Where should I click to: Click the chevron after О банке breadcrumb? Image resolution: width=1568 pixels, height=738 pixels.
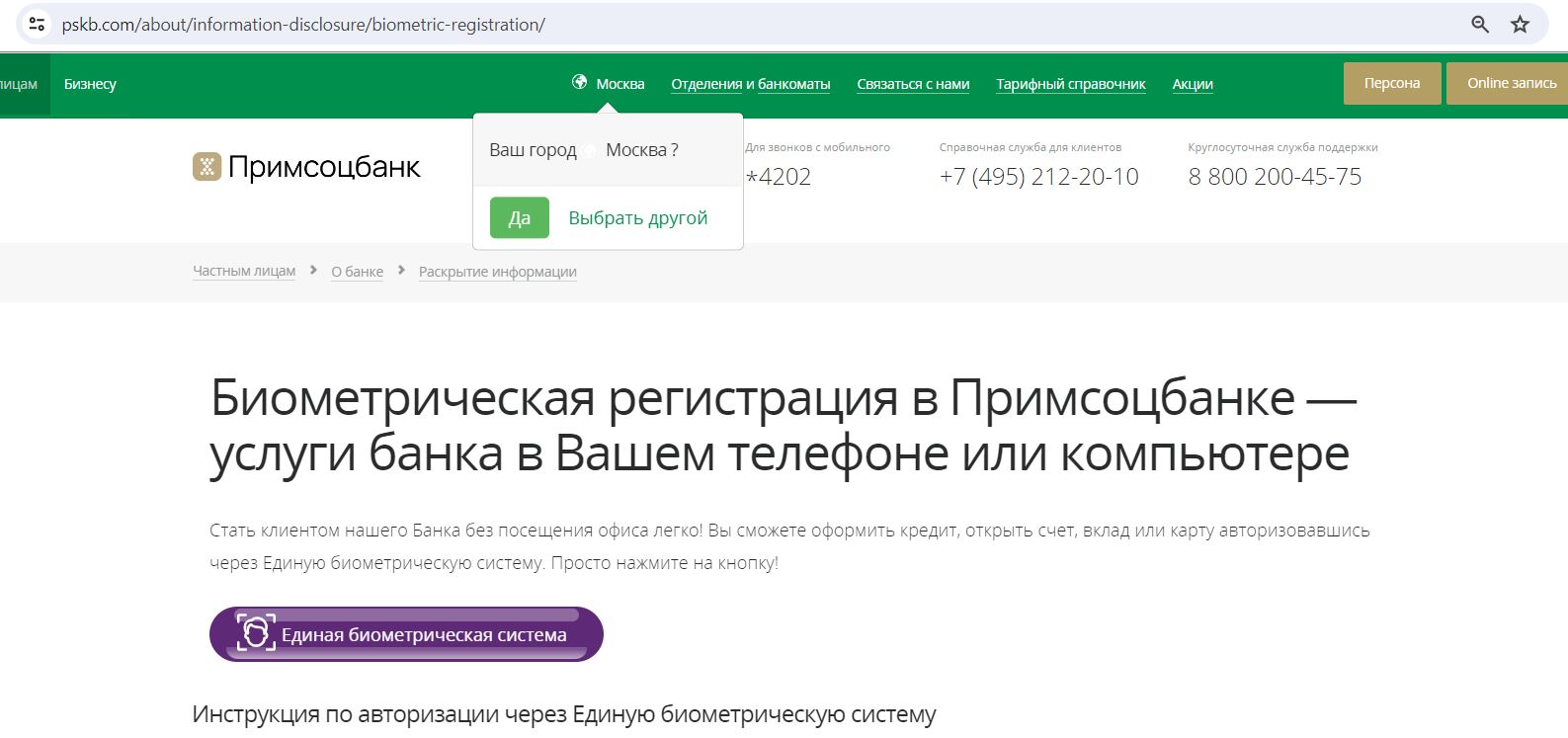401,270
